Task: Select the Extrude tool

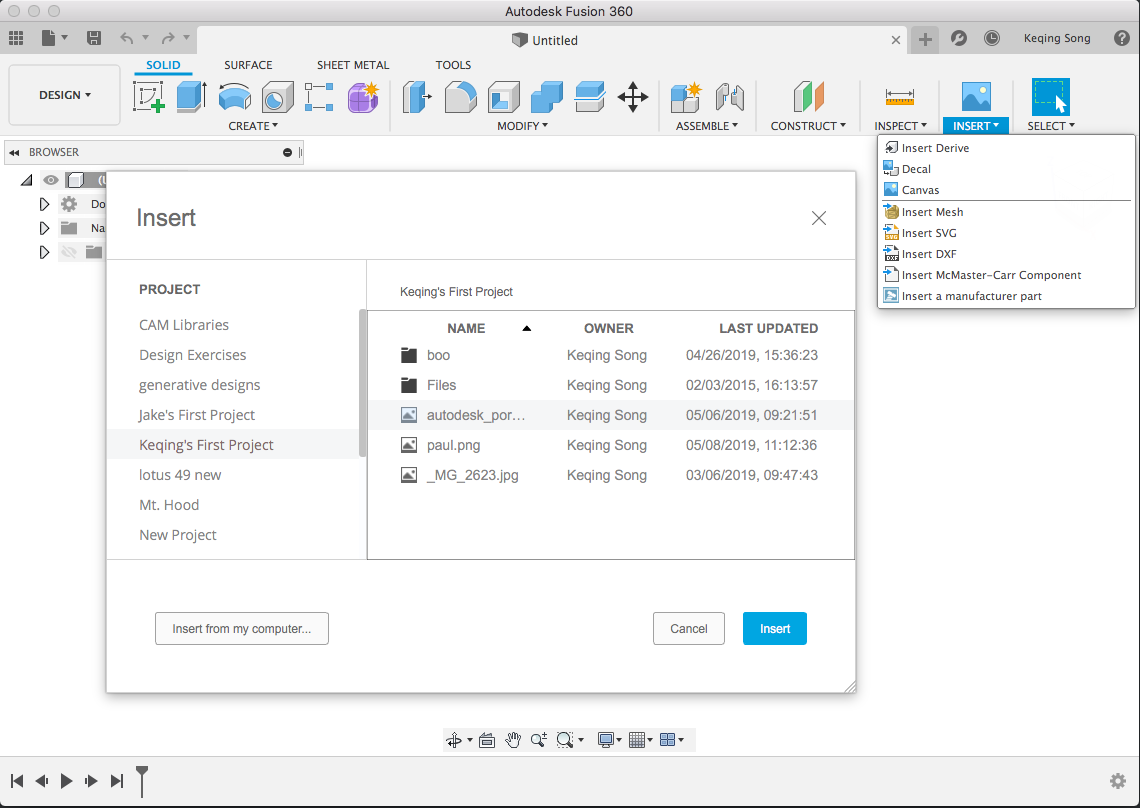Action: pyautogui.click(x=191, y=97)
